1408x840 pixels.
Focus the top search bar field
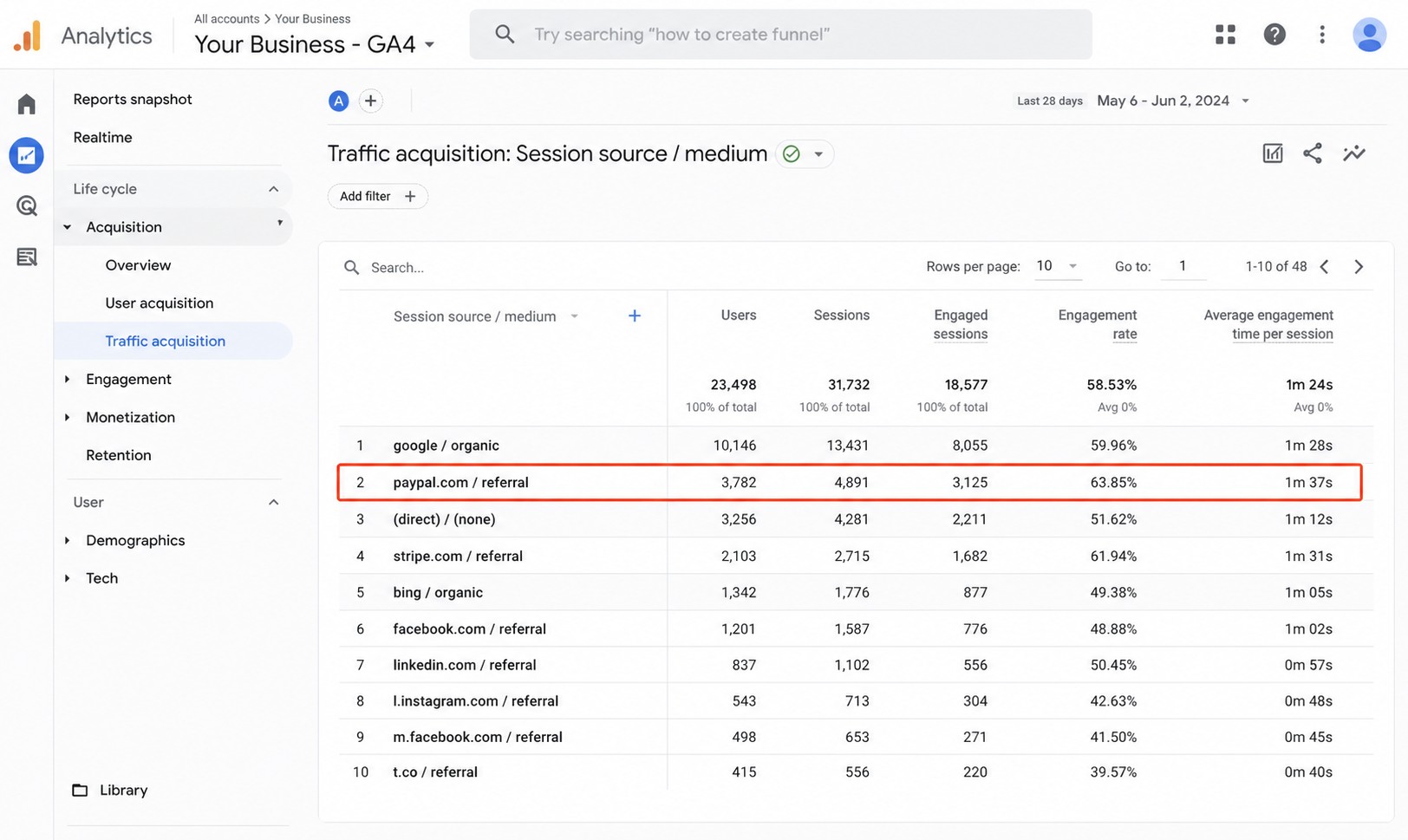pos(780,35)
